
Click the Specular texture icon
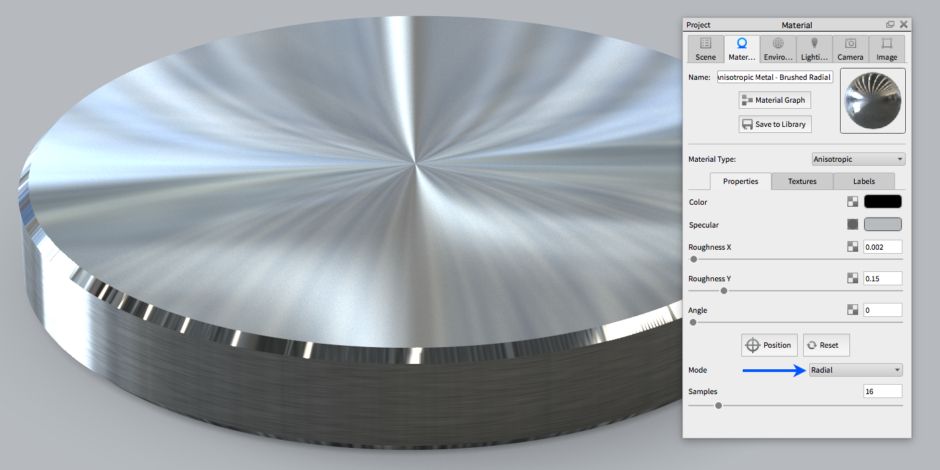coord(852,224)
